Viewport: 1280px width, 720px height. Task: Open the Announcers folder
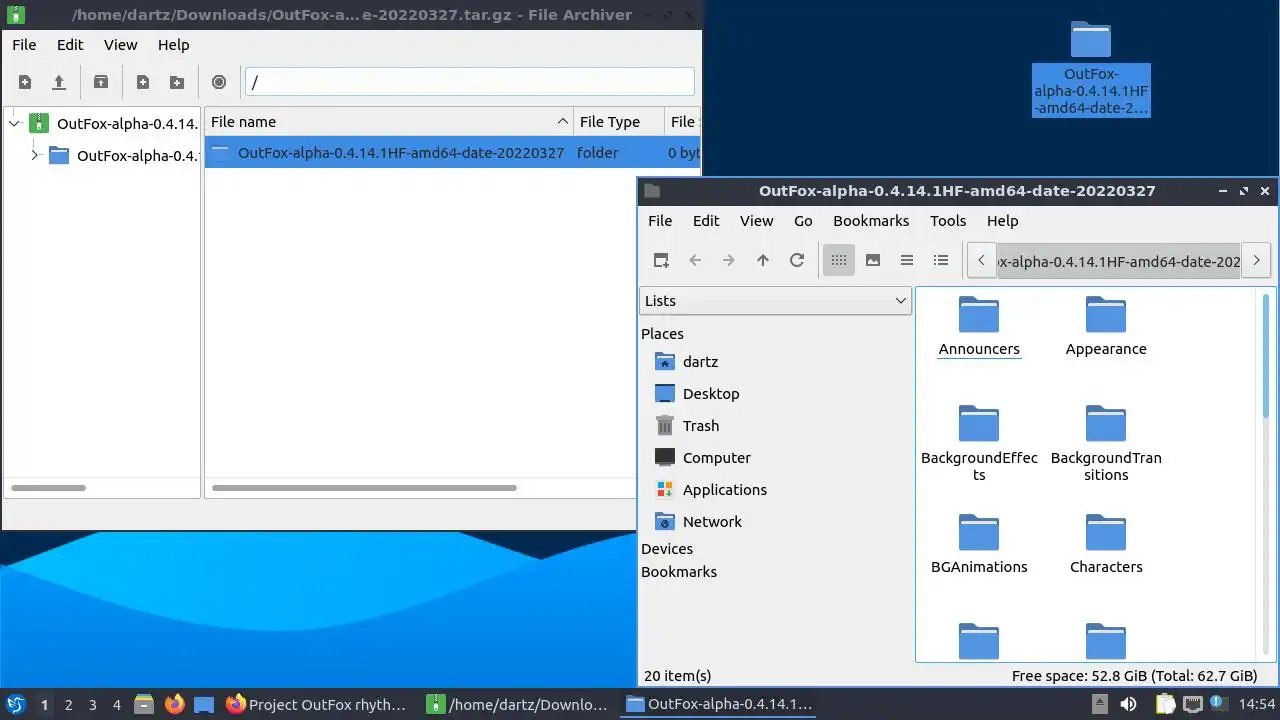(x=979, y=326)
